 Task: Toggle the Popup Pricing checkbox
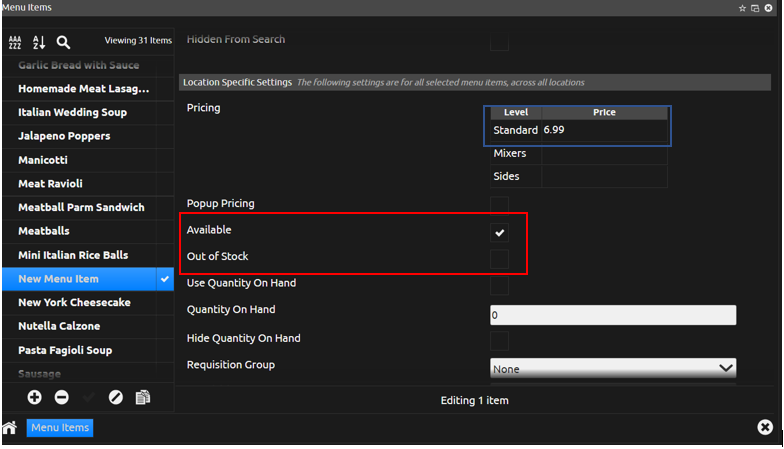pyautogui.click(x=499, y=206)
